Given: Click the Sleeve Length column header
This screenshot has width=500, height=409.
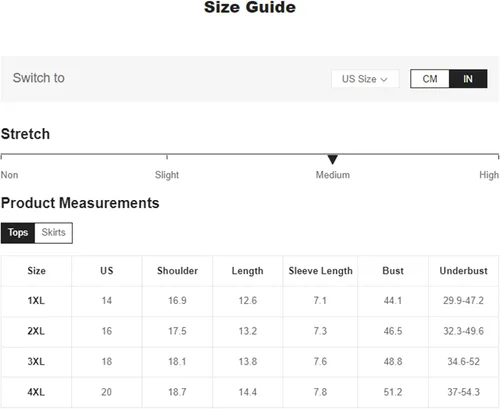Looking at the screenshot, I should (320, 271).
